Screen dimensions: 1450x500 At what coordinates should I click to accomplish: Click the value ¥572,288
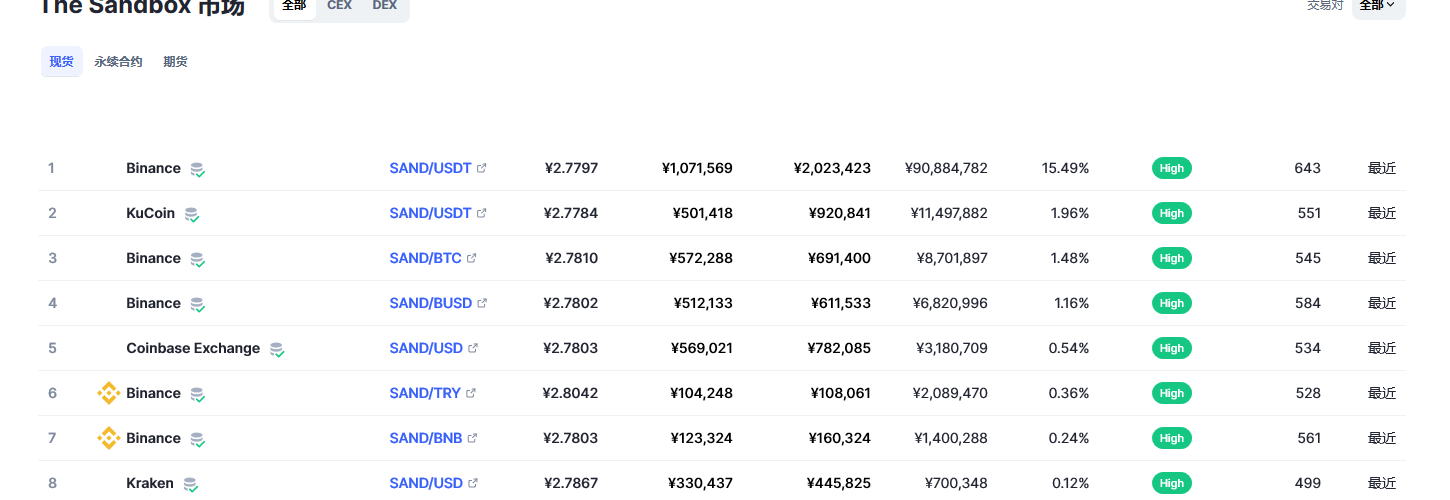701,258
